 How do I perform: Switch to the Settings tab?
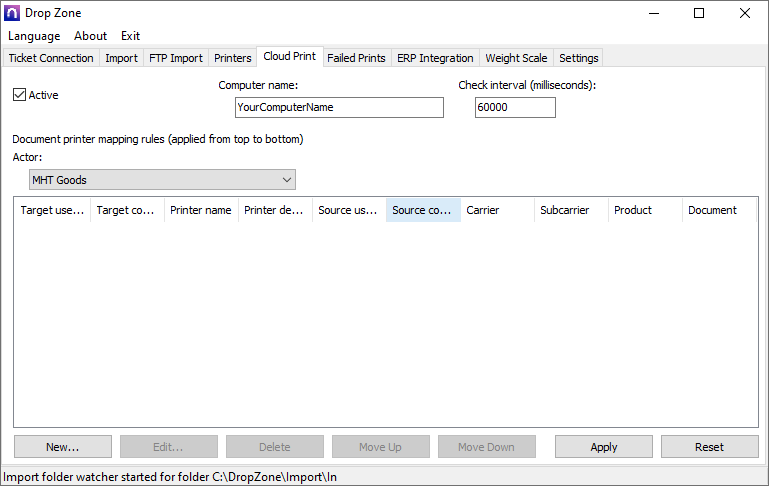point(579,58)
